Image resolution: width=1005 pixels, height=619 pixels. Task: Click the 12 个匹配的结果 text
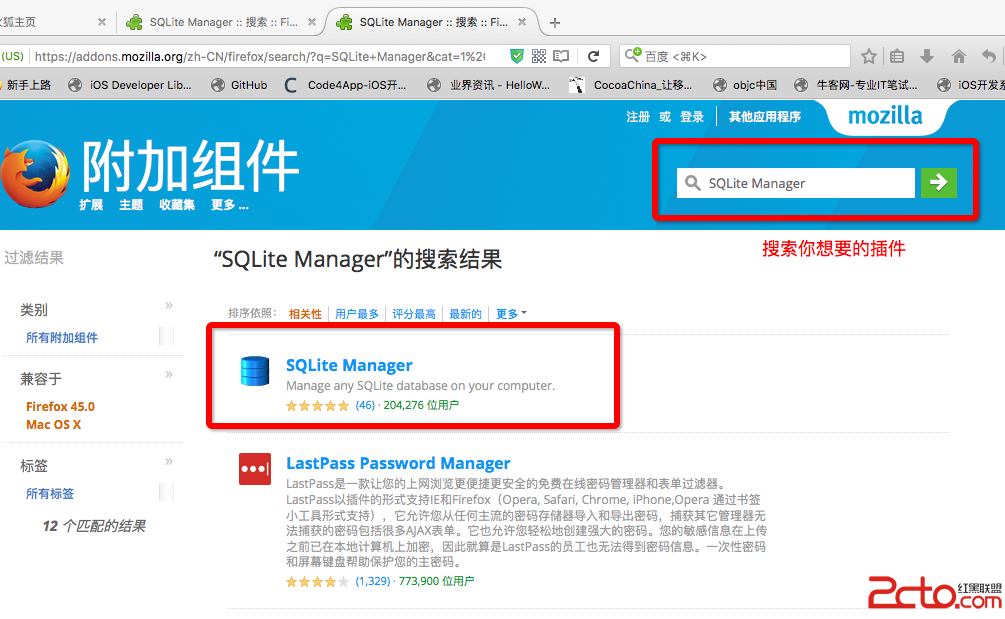(x=94, y=526)
